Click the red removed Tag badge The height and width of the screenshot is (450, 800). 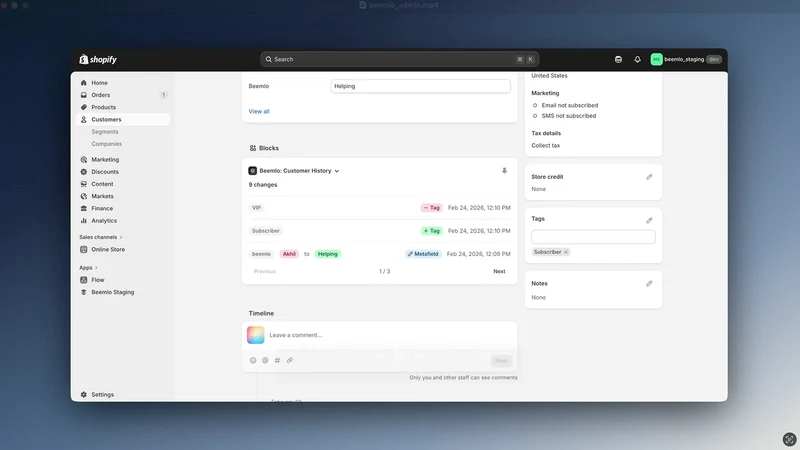tap(431, 208)
